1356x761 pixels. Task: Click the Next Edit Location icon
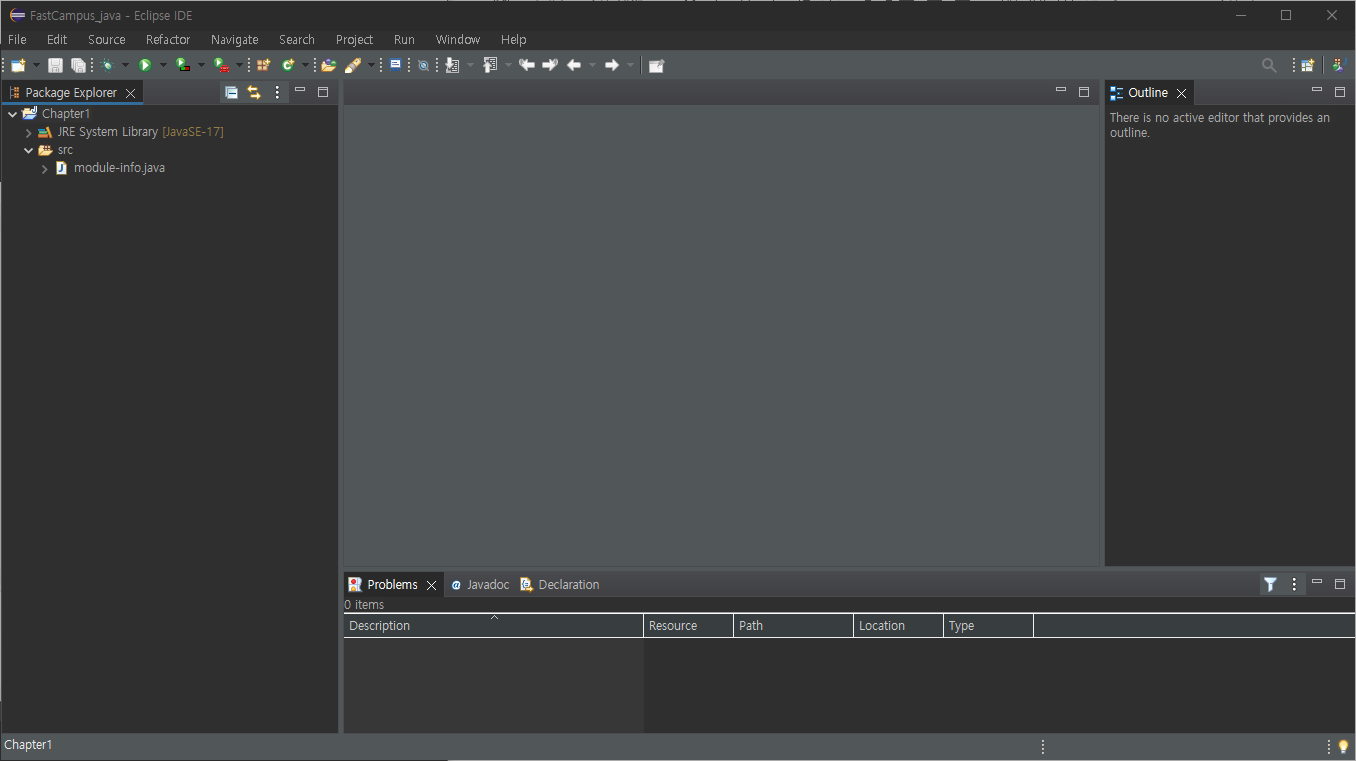[549, 65]
